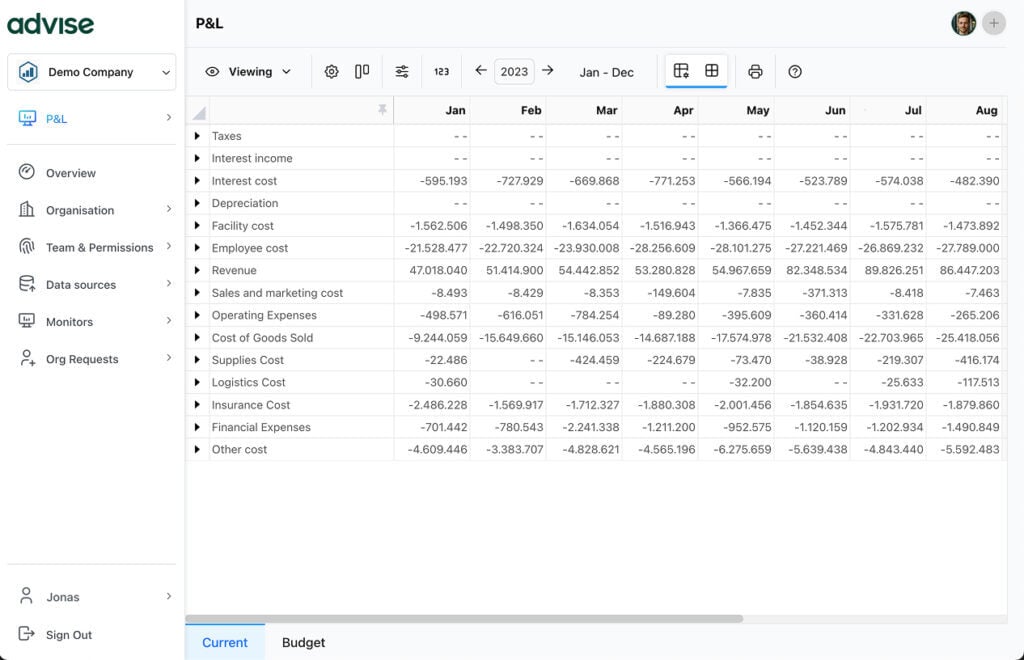Click the pin icon in the table header
The width and height of the screenshot is (1024, 660).
point(381,110)
